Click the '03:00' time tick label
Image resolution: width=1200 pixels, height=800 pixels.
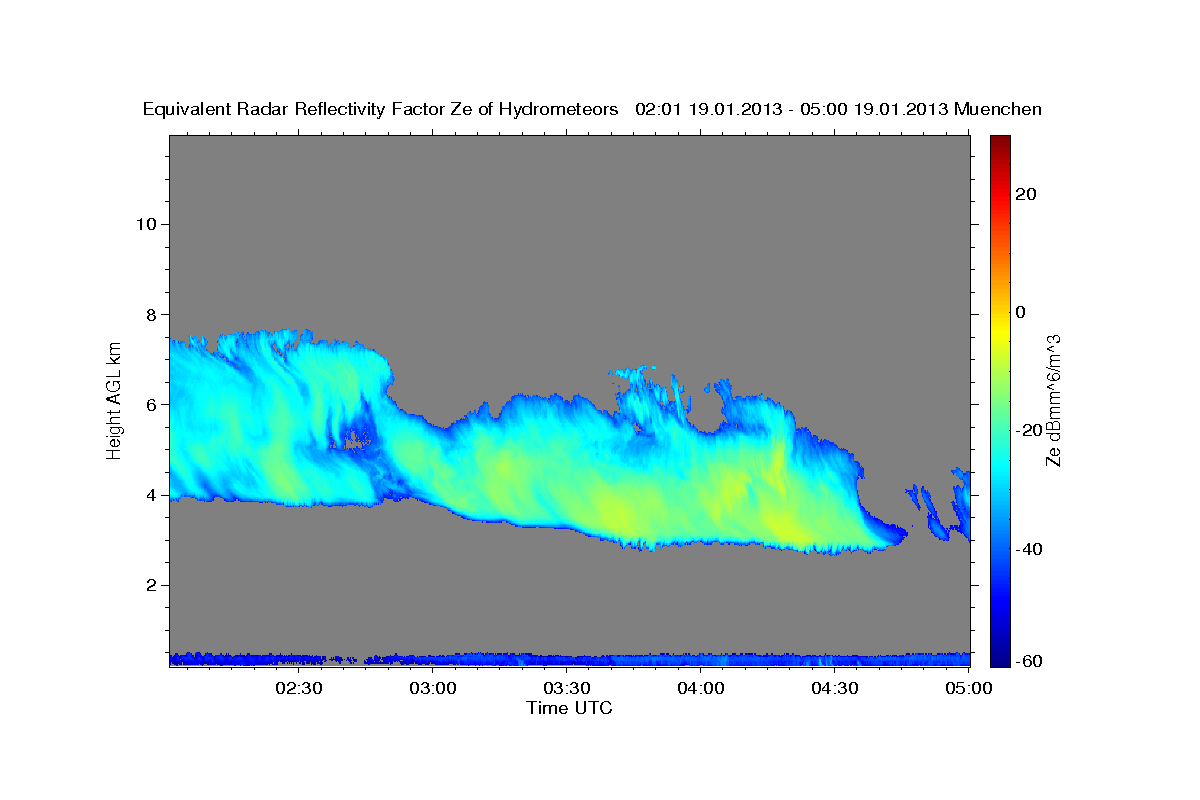tap(434, 688)
